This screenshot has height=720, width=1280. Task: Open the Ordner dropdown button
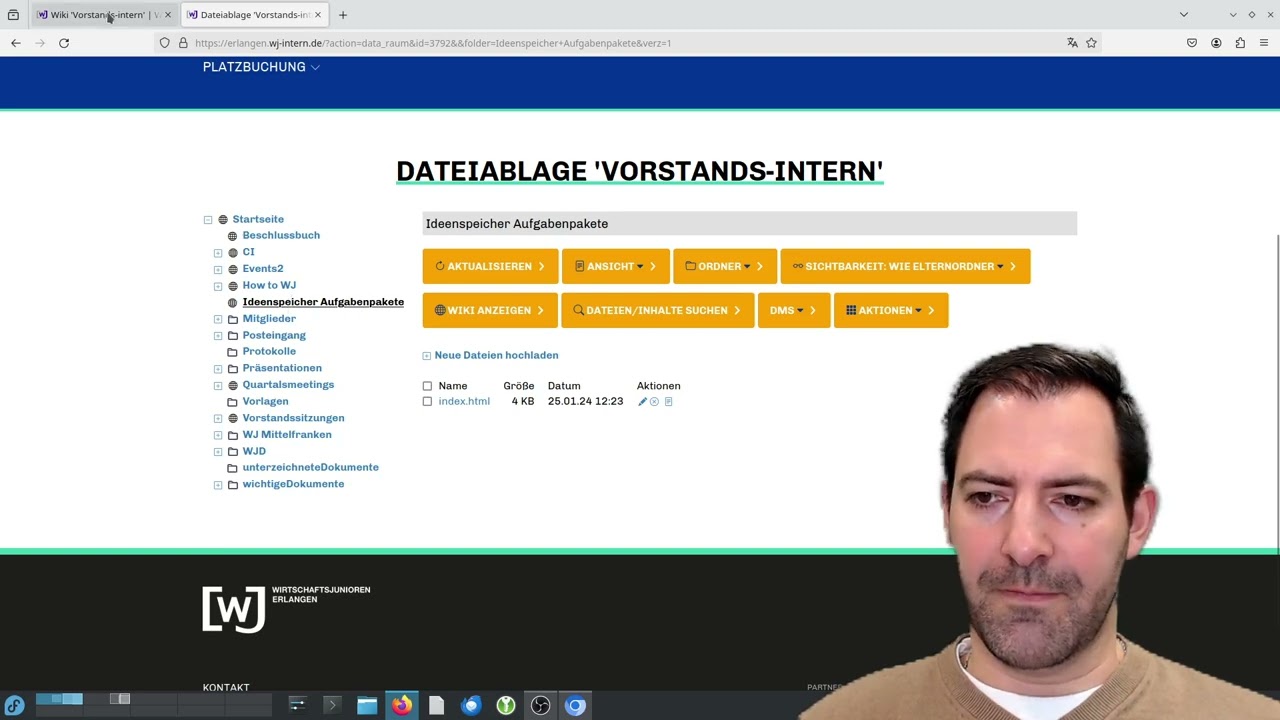(725, 267)
